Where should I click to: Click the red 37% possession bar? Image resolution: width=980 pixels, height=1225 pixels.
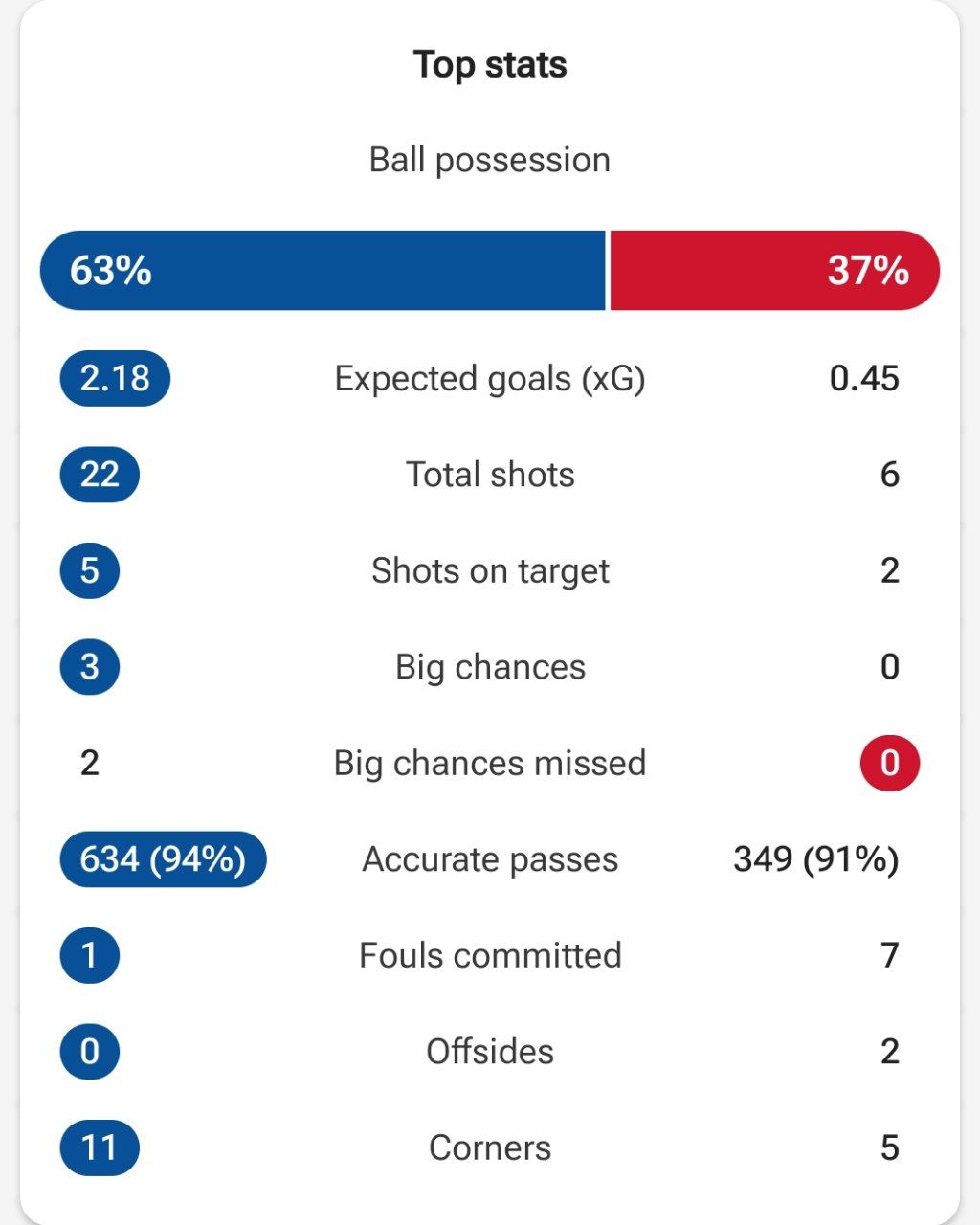[775, 270]
